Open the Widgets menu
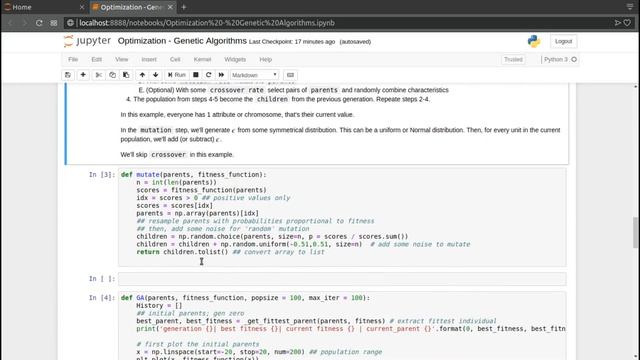 (235, 60)
